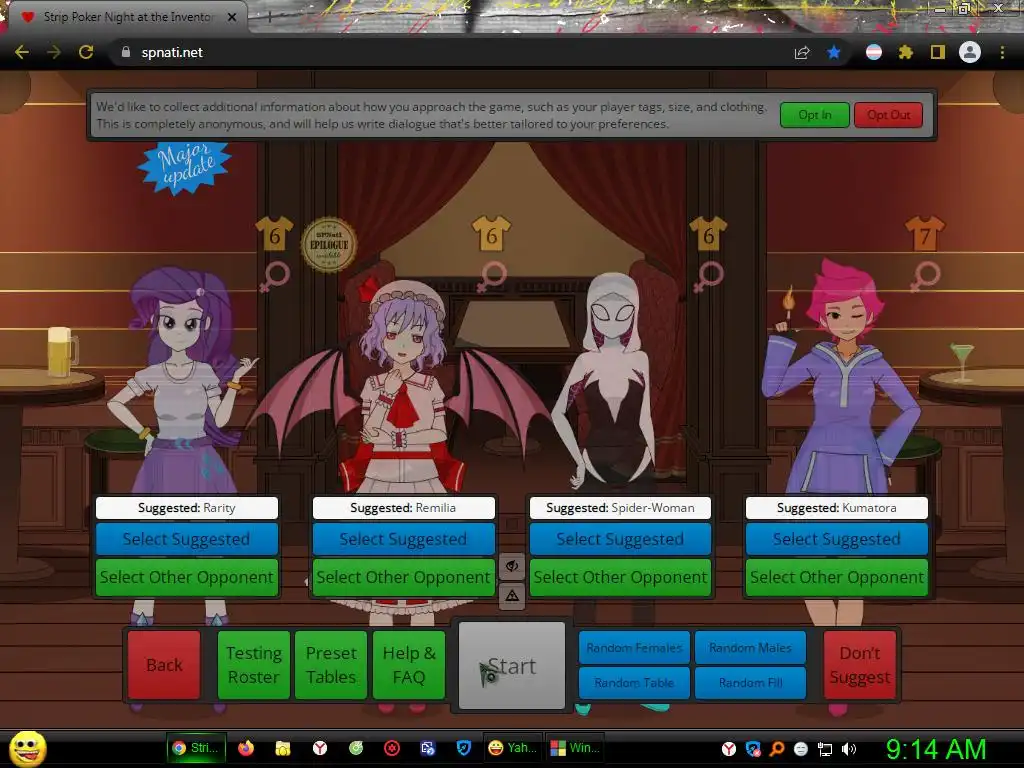Image resolution: width=1024 pixels, height=768 pixels.
Task: Open Help & FAQ
Action: click(x=409, y=665)
